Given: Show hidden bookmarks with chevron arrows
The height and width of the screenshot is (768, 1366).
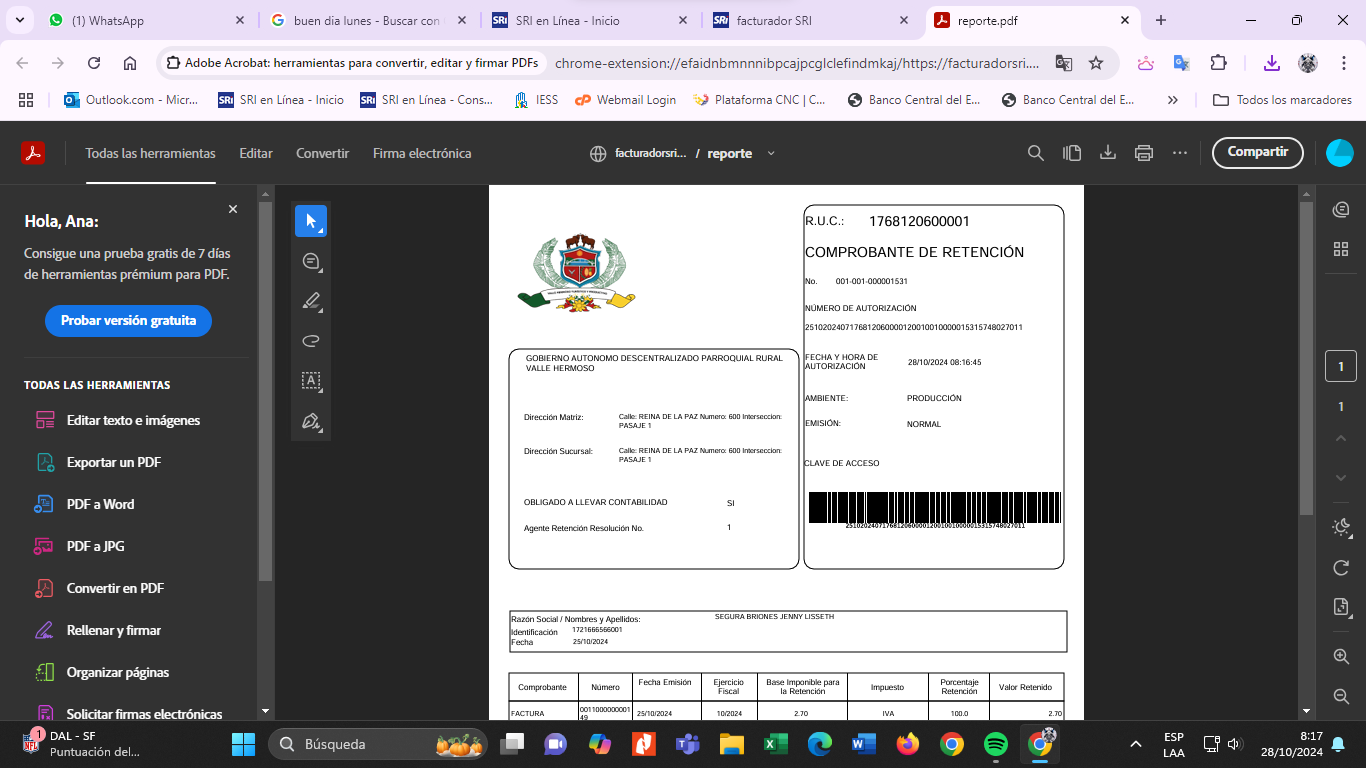Looking at the screenshot, I should click(x=1173, y=100).
